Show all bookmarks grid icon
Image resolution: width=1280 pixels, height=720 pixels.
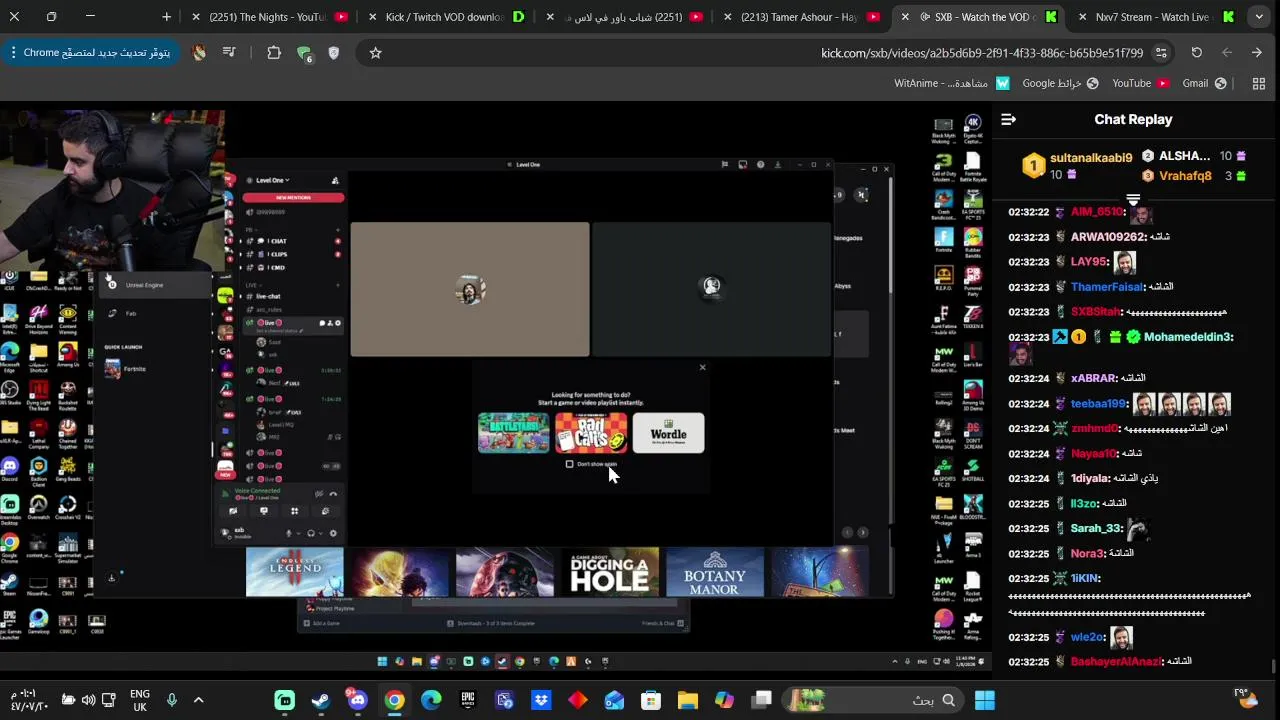[1259, 83]
